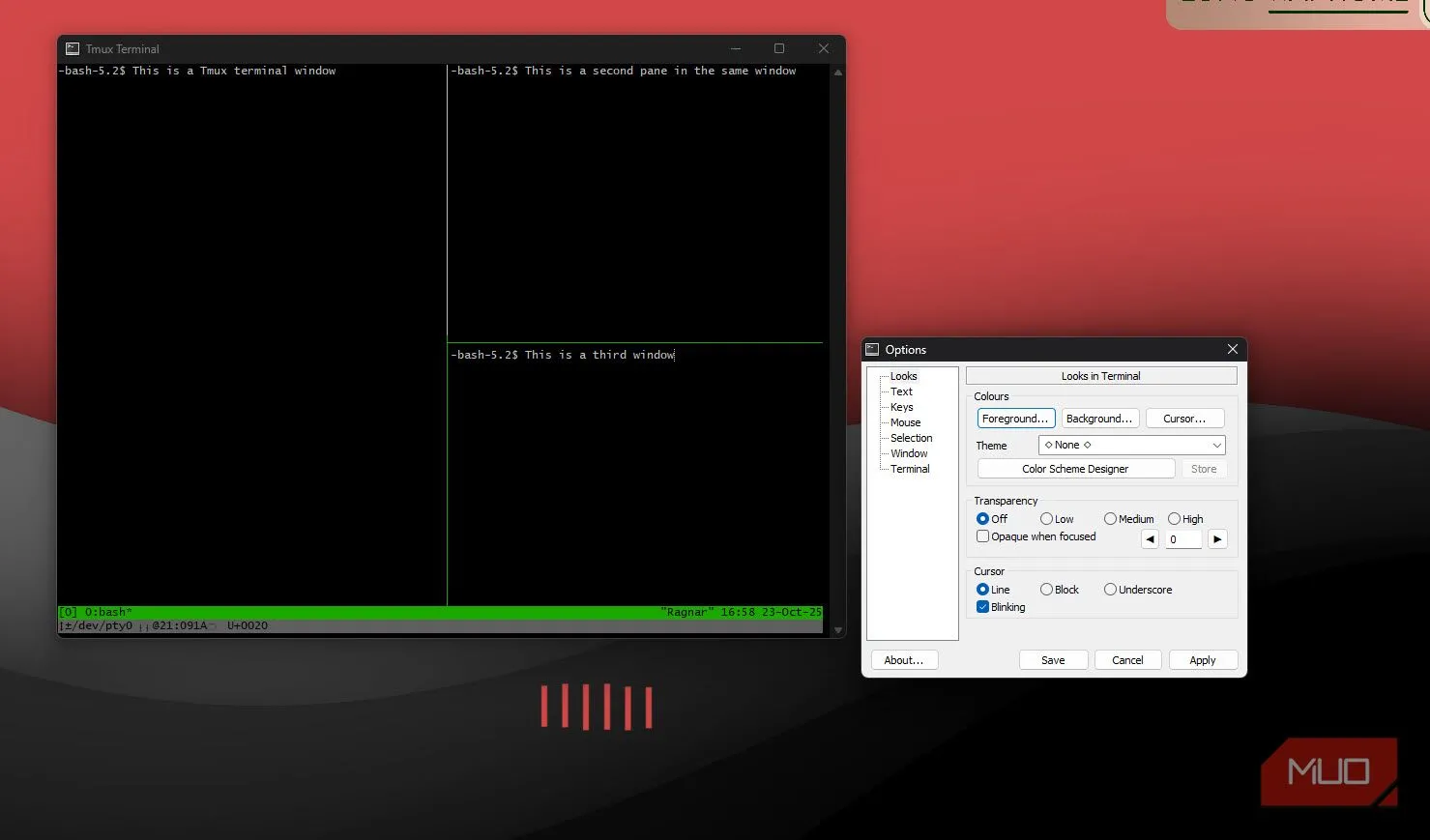
Task: Enable the Opaque when focused checkbox
Action: 982,536
